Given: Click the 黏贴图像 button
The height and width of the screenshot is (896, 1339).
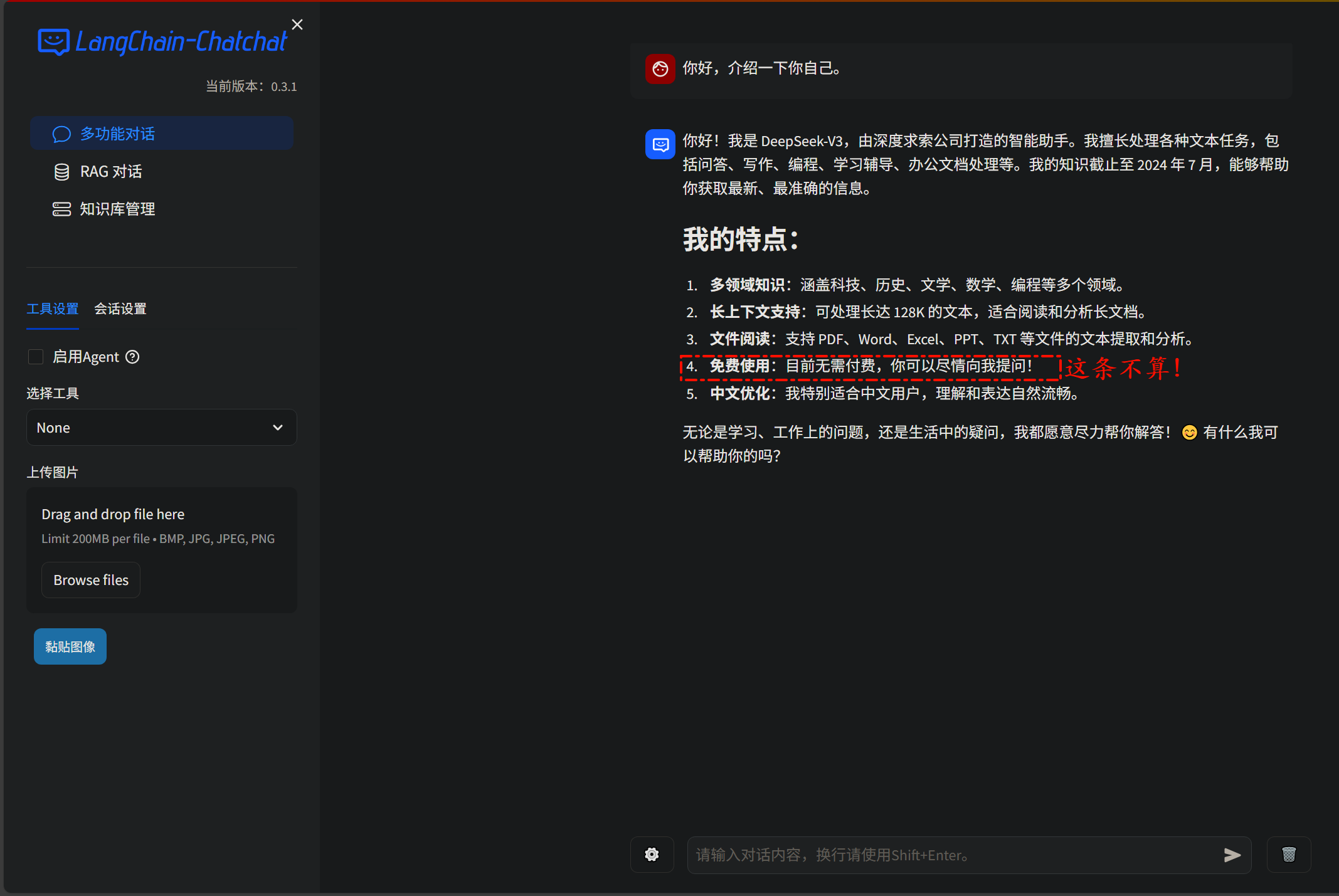Looking at the screenshot, I should pos(70,646).
